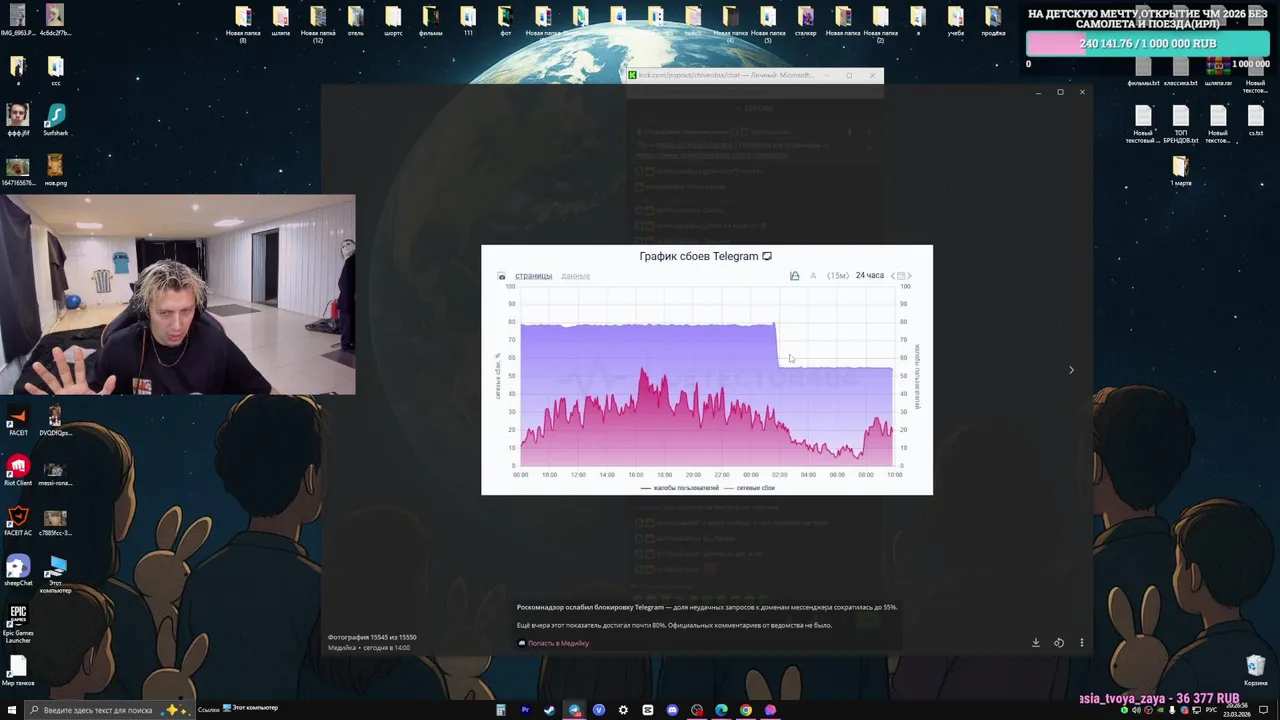This screenshot has width=1280, height=720.
Task: Open Steam from the taskbar
Action: [x=549, y=710]
